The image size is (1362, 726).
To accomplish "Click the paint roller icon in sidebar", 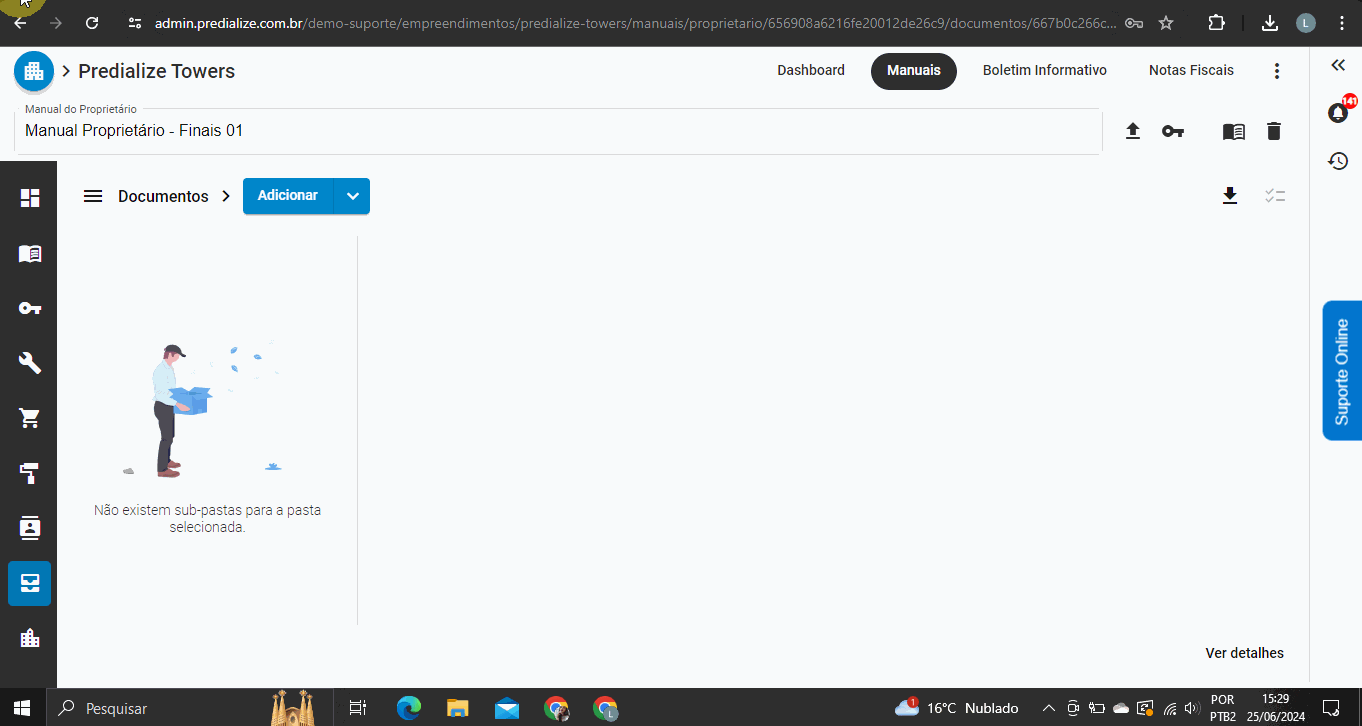I will tap(30, 473).
